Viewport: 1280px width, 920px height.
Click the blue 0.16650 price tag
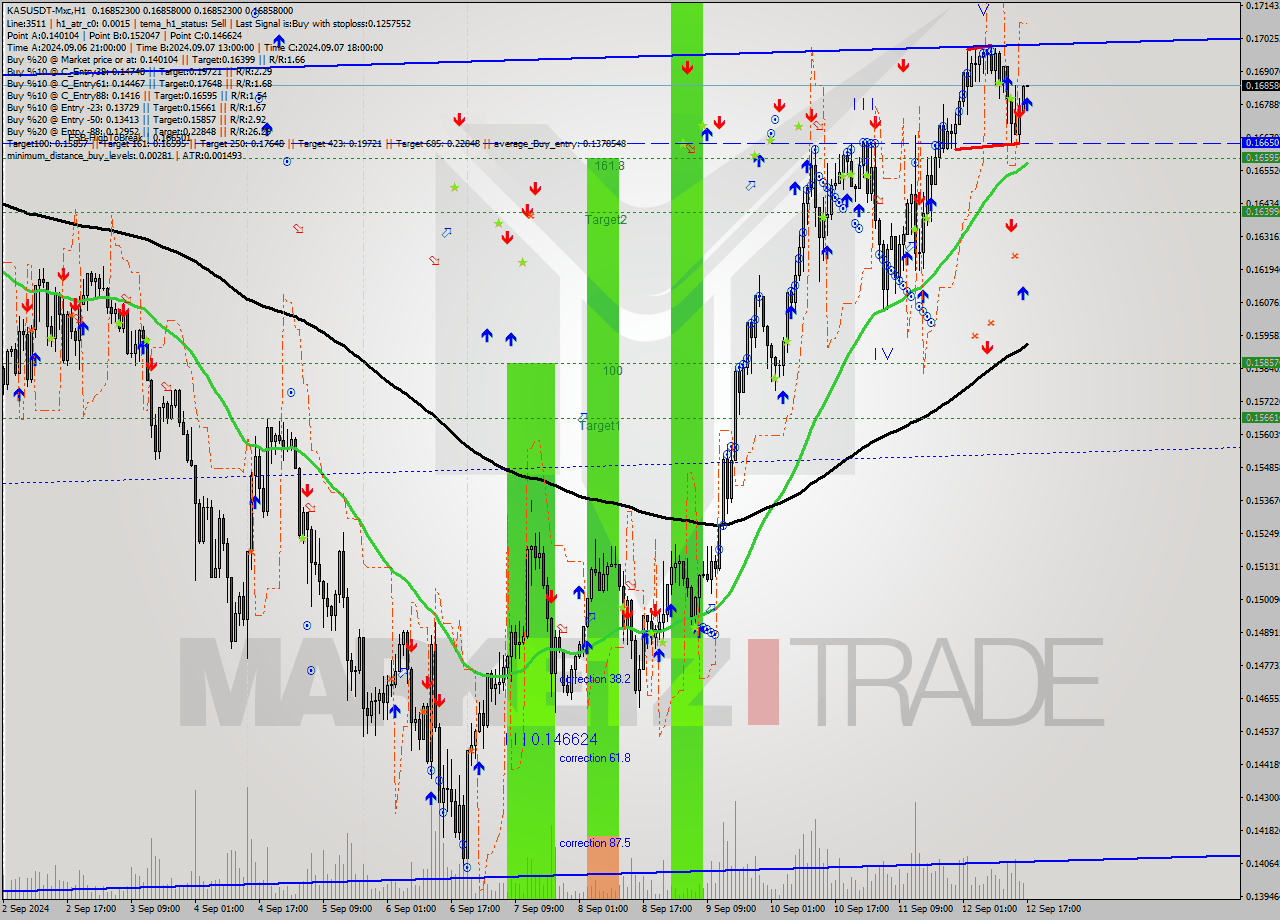[x=1260, y=143]
